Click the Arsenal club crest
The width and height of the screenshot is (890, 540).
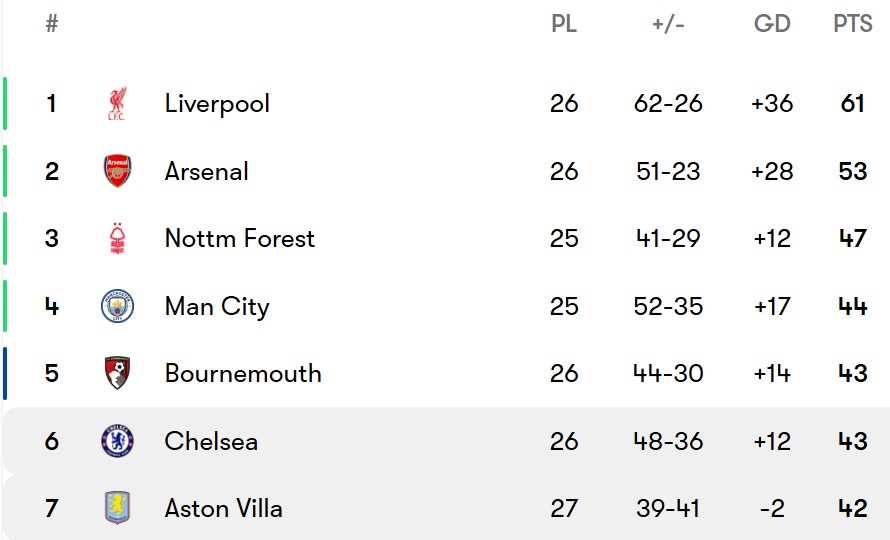(117, 171)
